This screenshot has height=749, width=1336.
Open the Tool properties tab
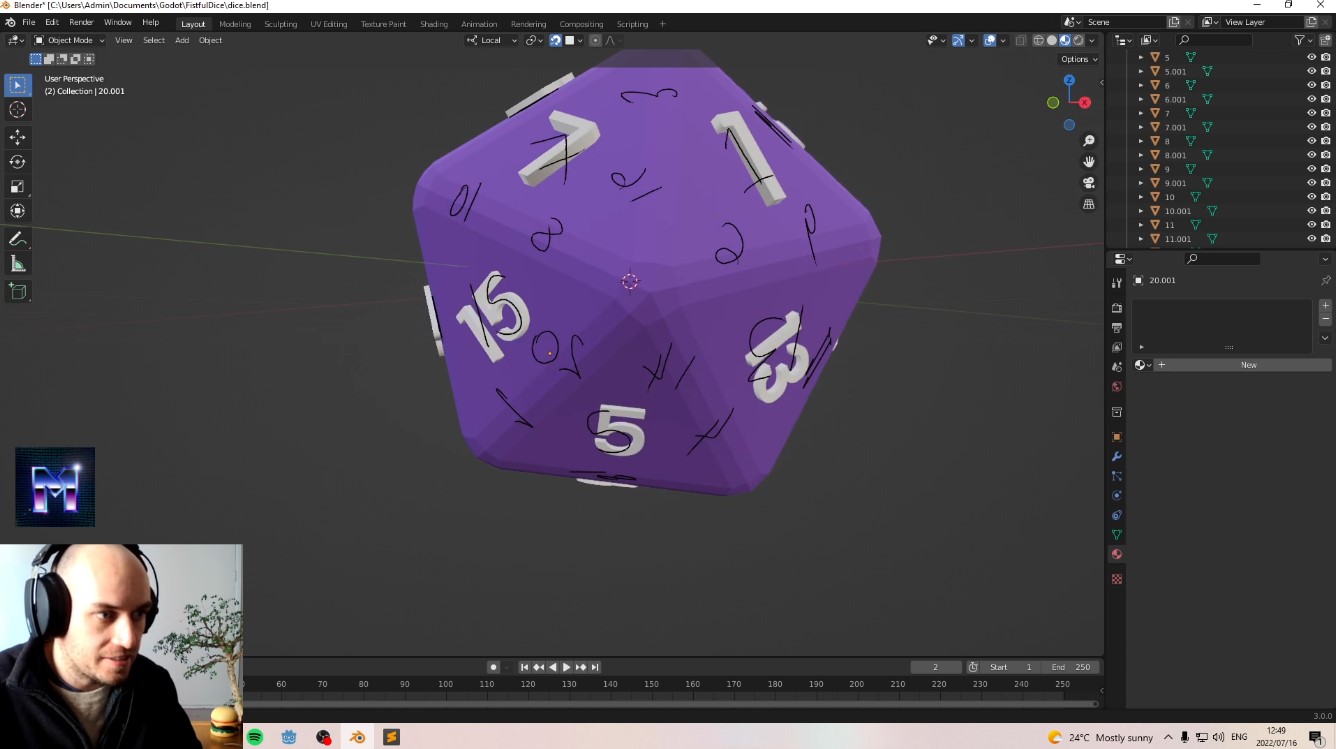[1117, 283]
